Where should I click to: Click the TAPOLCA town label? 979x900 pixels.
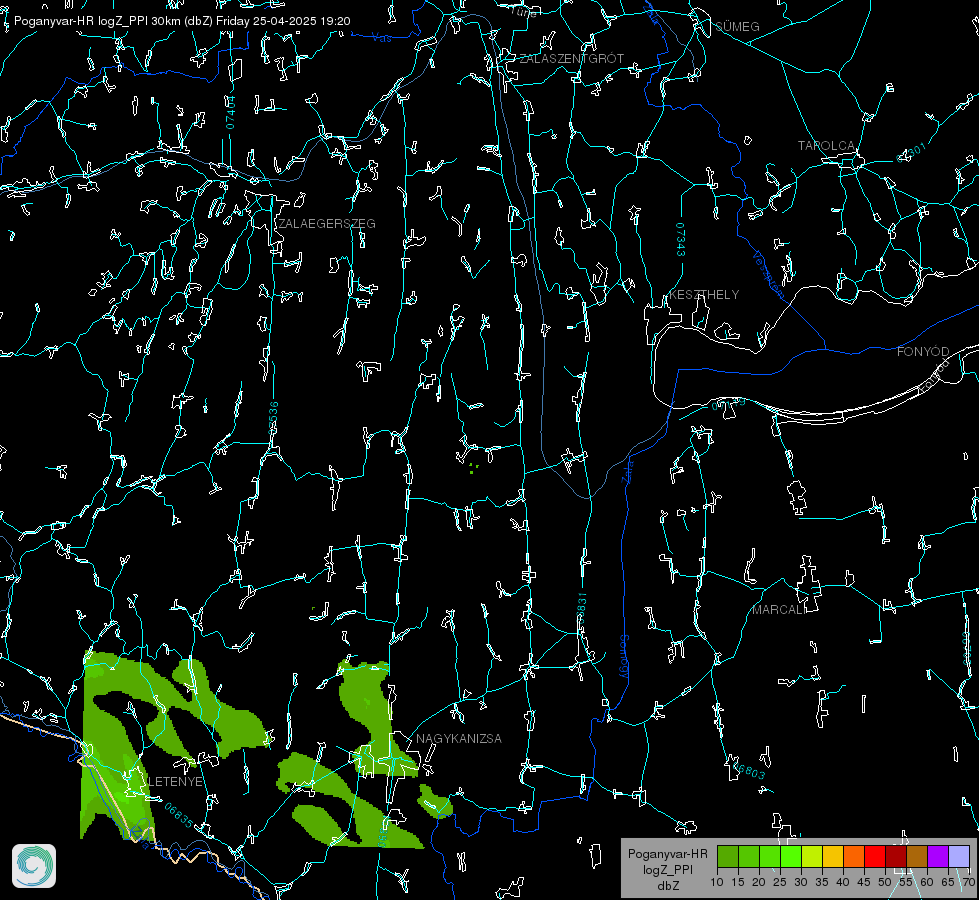point(827,146)
